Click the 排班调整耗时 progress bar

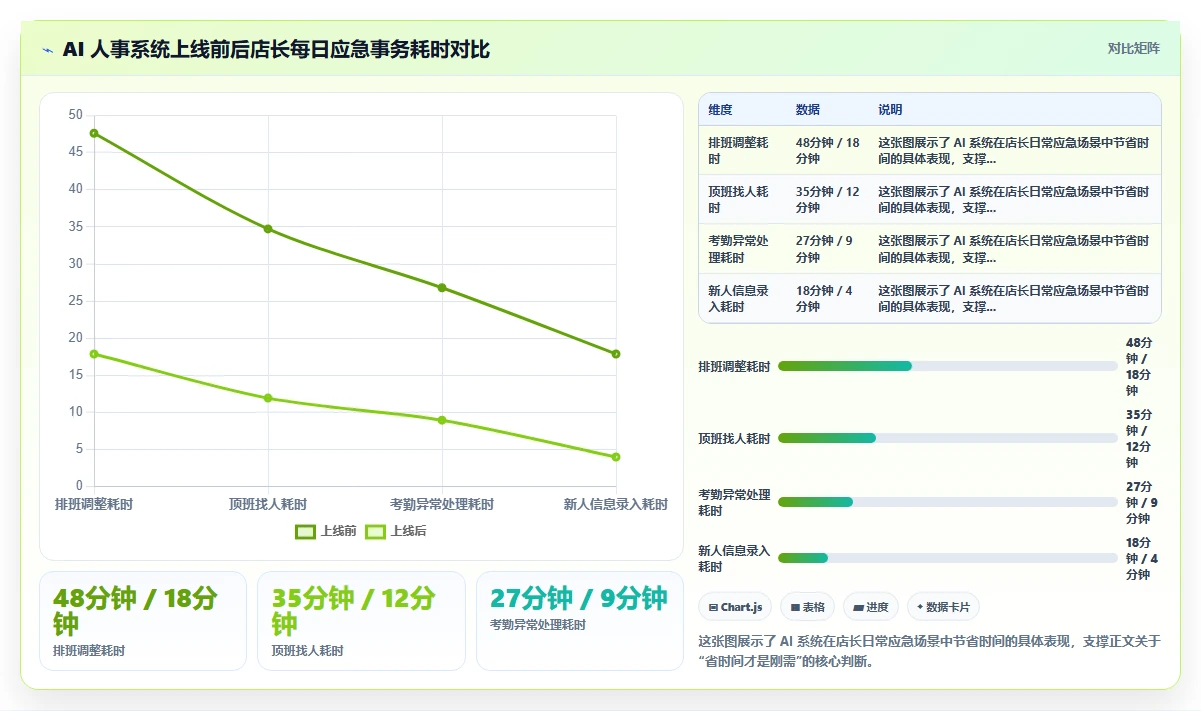click(x=947, y=366)
